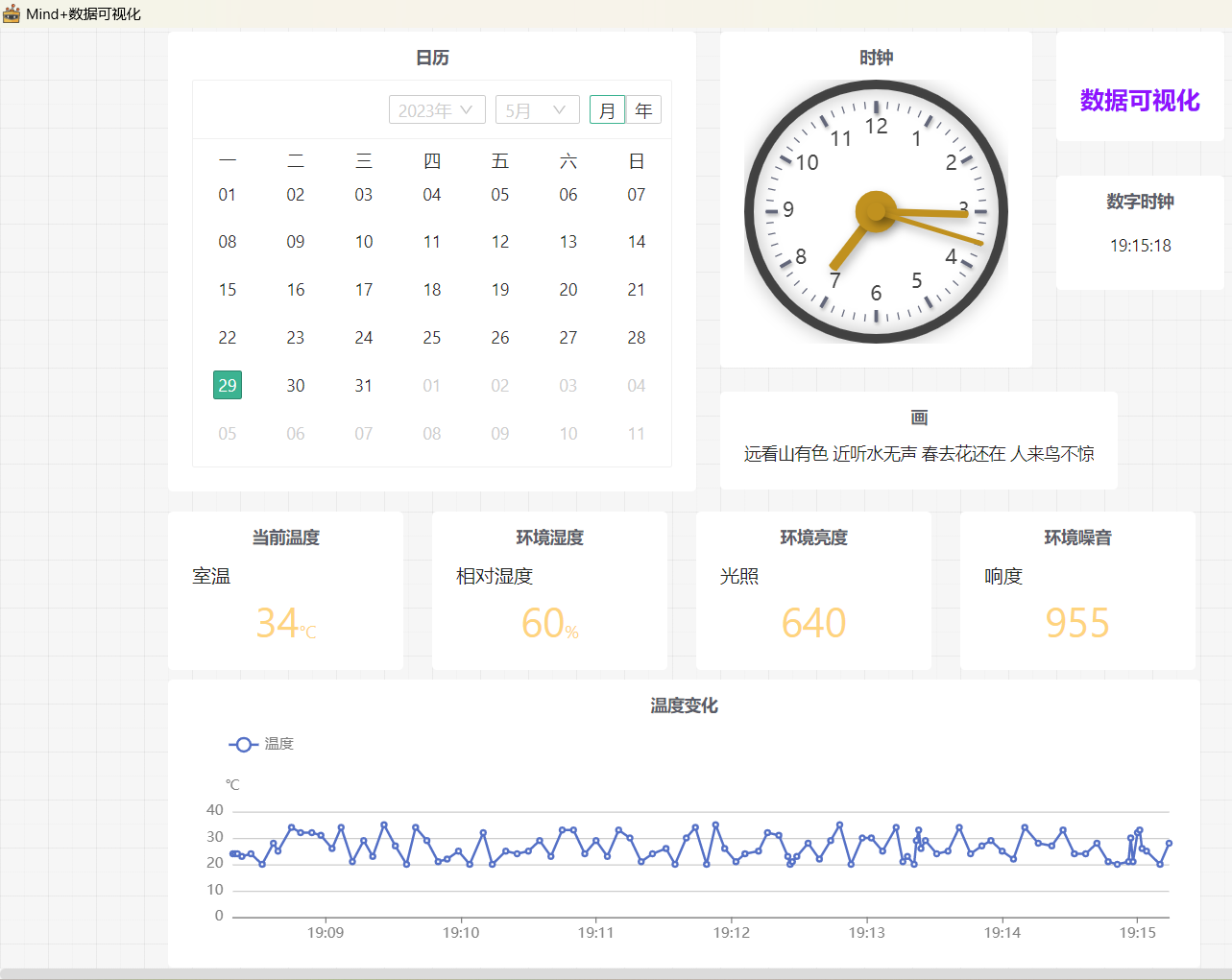Click the 时钟 widget title
Image resolution: width=1232 pixels, height=980 pixels.
pos(876,58)
